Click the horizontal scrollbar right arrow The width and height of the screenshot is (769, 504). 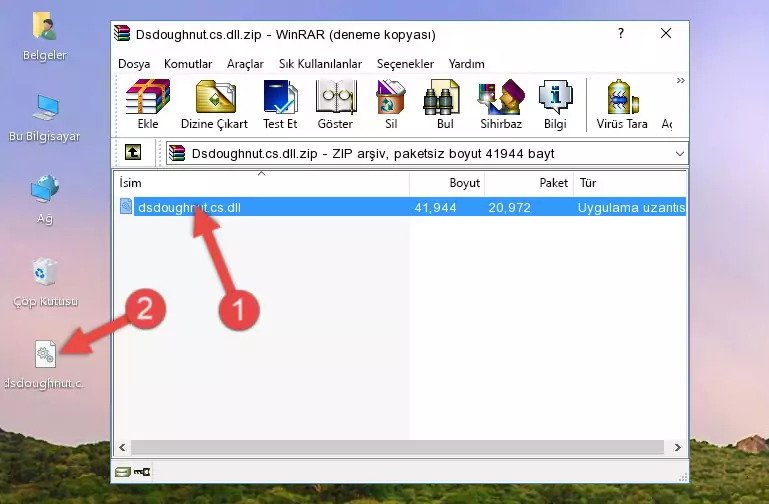pos(678,447)
